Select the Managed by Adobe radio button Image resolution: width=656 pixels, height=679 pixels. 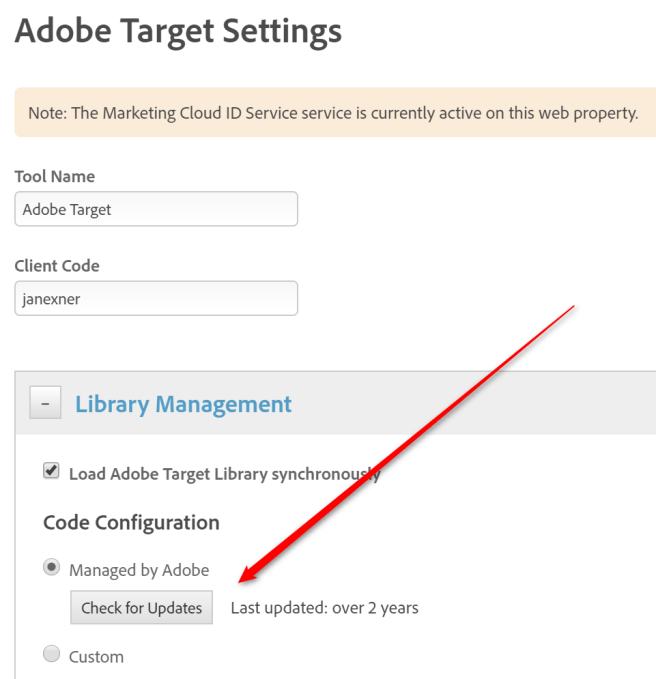[51, 568]
